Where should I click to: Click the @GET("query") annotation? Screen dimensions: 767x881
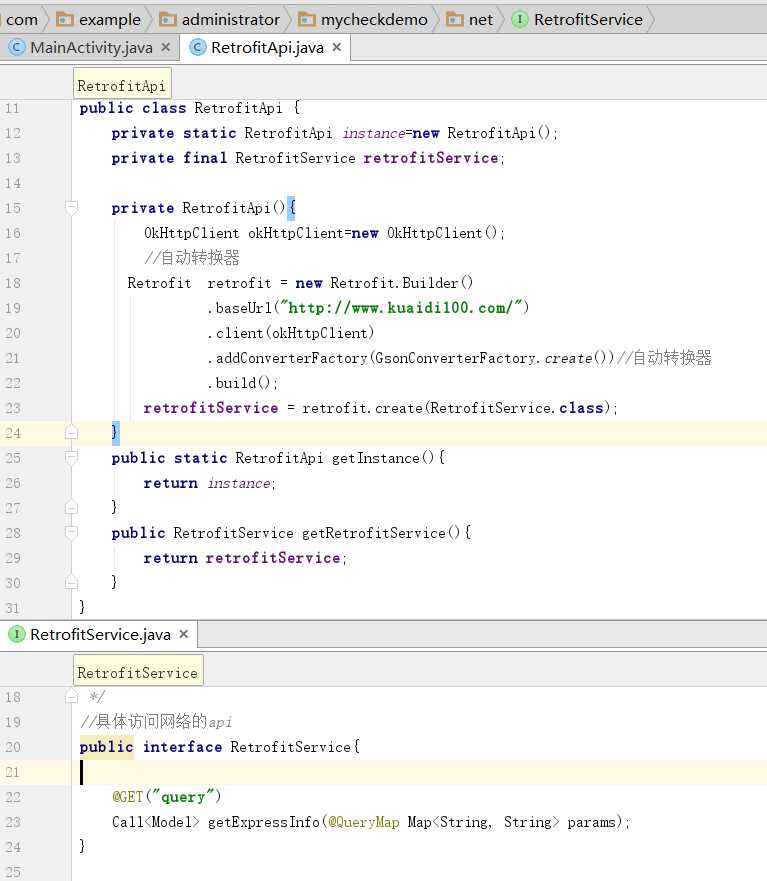click(166, 797)
